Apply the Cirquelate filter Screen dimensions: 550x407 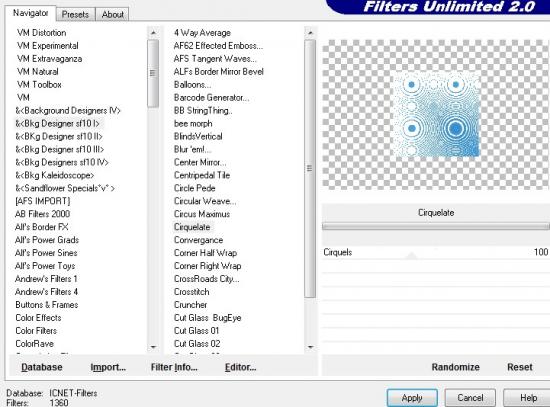coord(412,398)
